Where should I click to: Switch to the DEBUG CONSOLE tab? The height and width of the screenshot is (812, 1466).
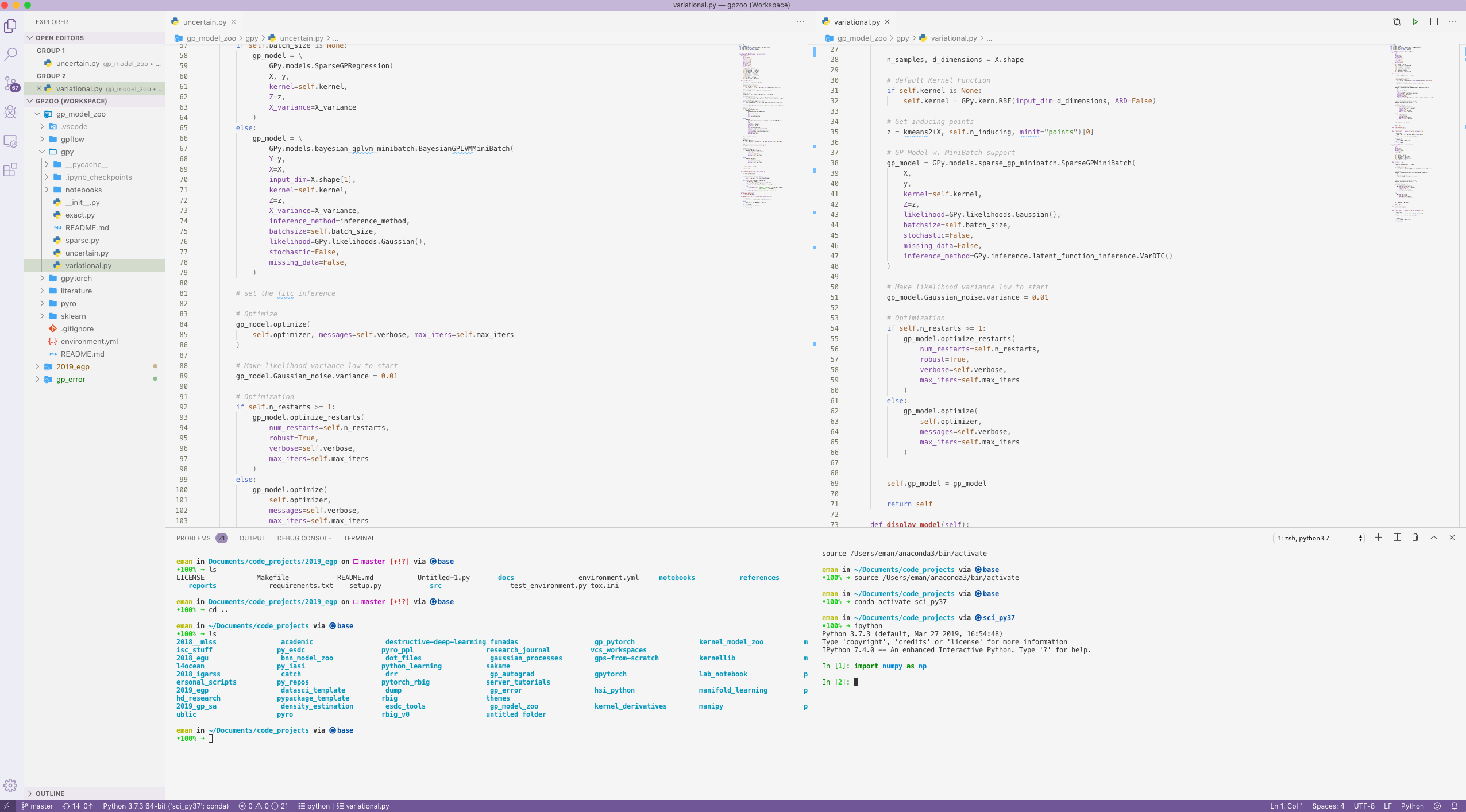[x=304, y=538]
